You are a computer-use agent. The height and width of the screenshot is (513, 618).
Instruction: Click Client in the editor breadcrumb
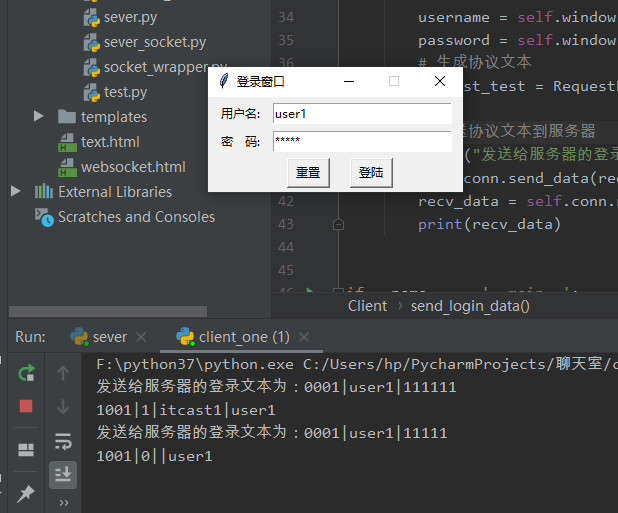pyautogui.click(x=367, y=306)
